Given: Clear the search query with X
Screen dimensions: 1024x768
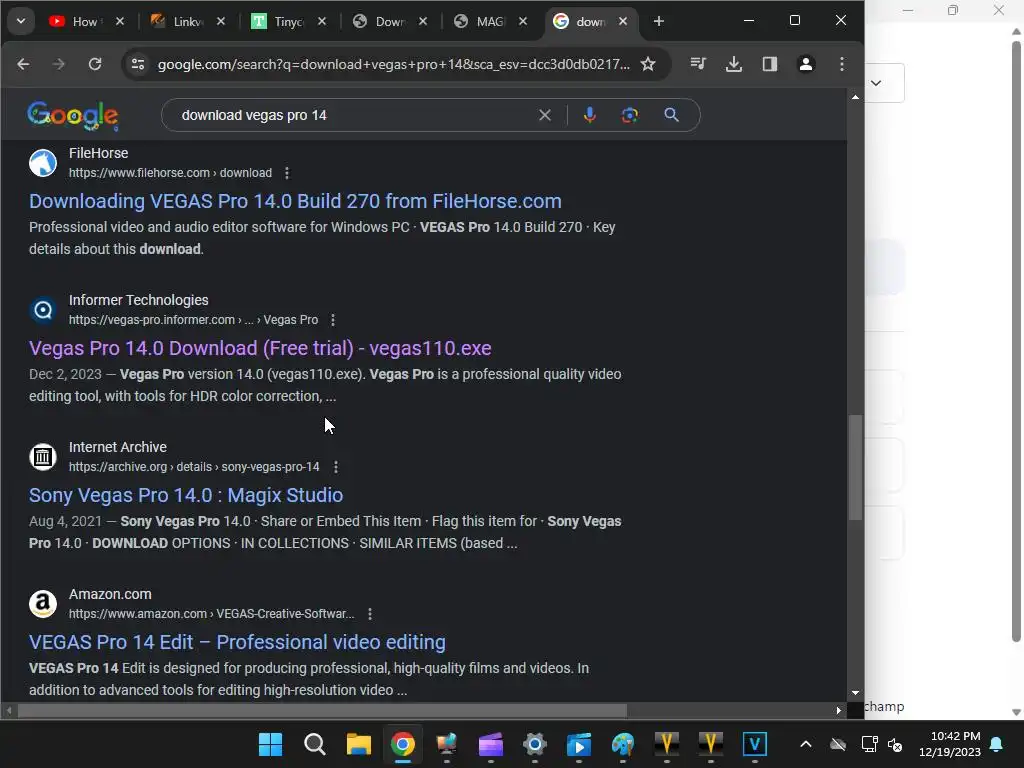Looking at the screenshot, I should click(545, 116).
